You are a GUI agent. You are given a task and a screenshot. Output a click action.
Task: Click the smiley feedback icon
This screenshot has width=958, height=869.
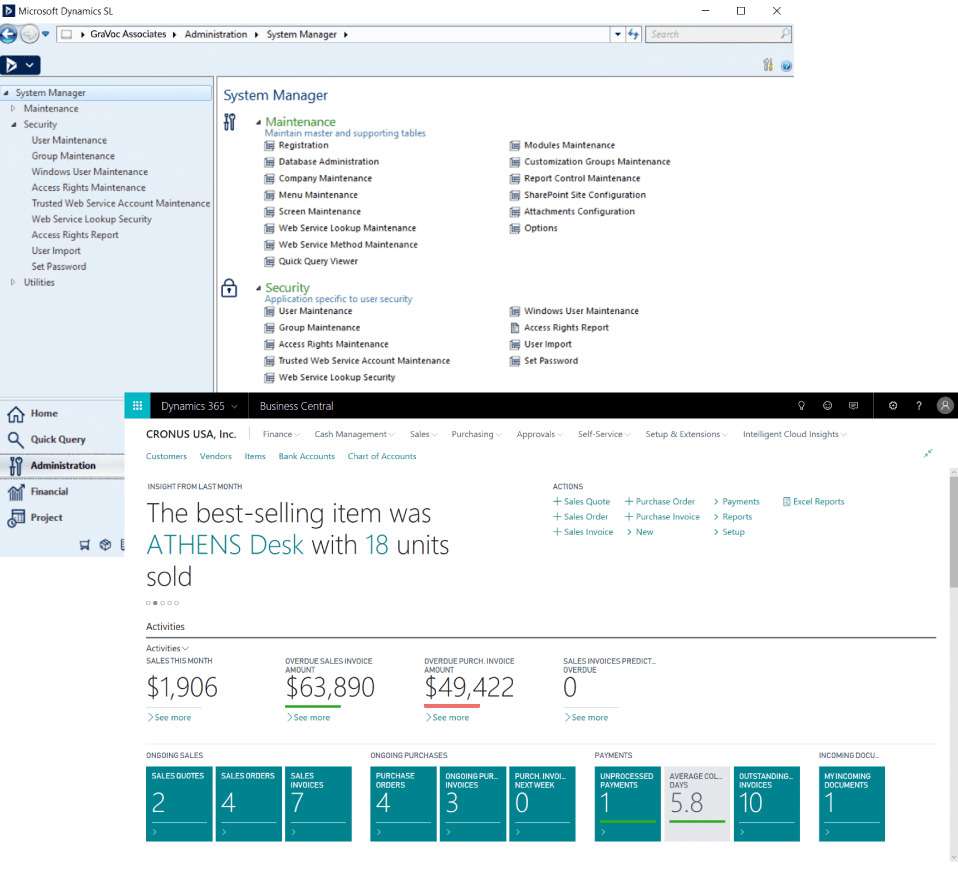pos(827,406)
